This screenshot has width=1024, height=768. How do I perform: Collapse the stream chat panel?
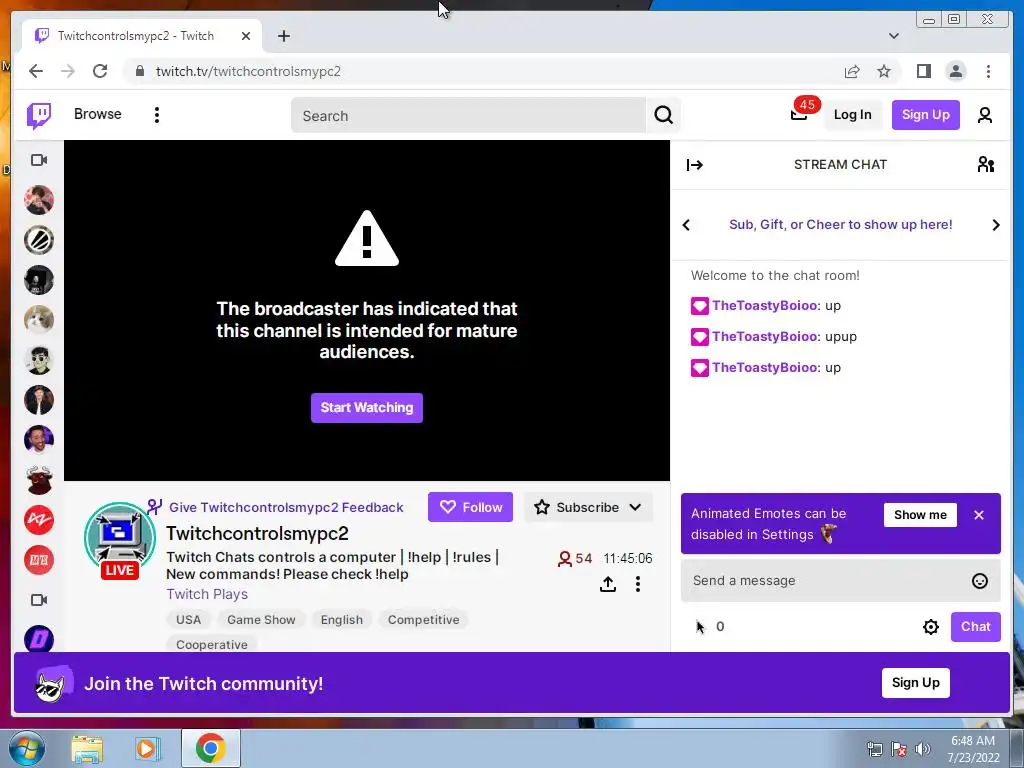point(695,165)
